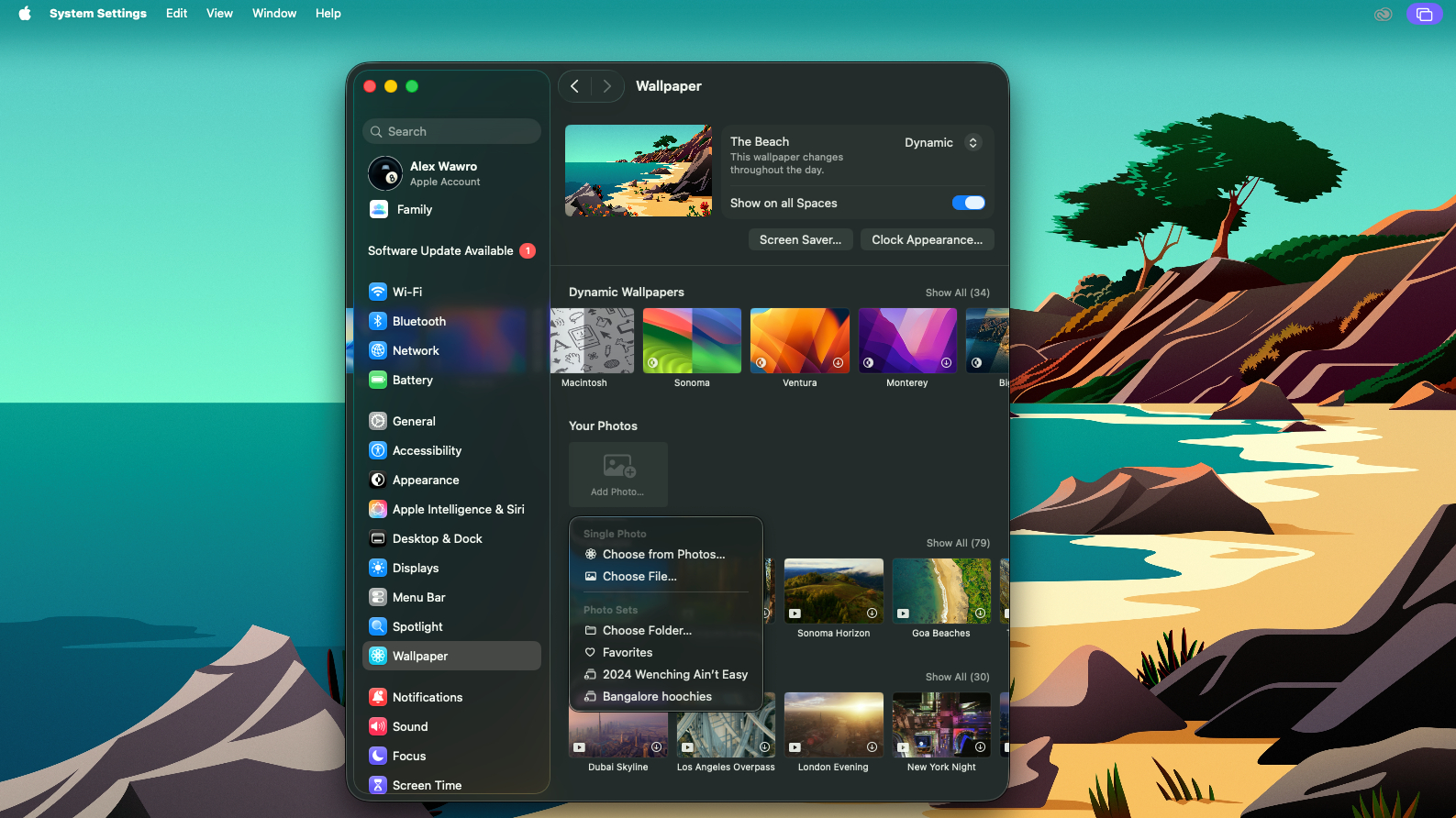
Task: Click the General gear icon
Action: coord(378,421)
